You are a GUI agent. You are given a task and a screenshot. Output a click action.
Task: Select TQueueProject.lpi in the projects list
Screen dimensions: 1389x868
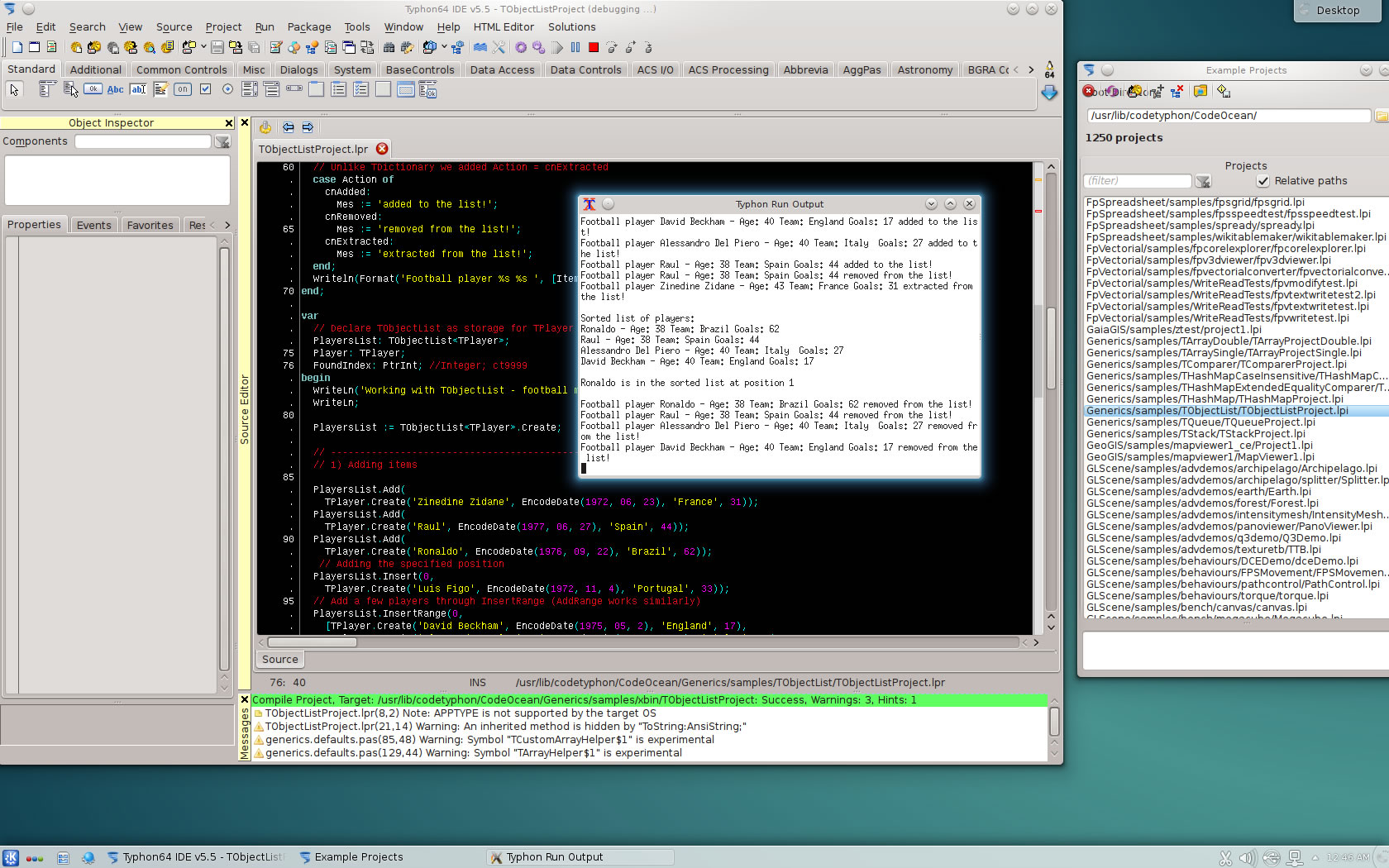pyautogui.click(x=1200, y=422)
